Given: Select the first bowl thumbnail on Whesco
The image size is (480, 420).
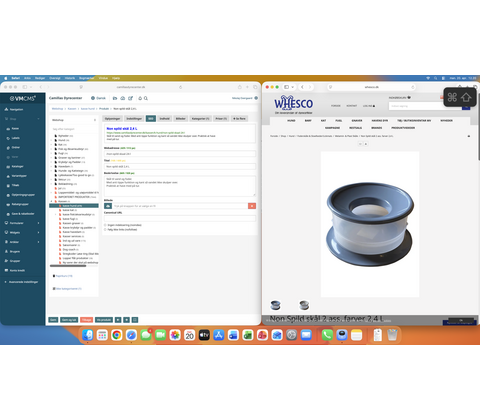Looking at the screenshot, I should coord(275,305).
